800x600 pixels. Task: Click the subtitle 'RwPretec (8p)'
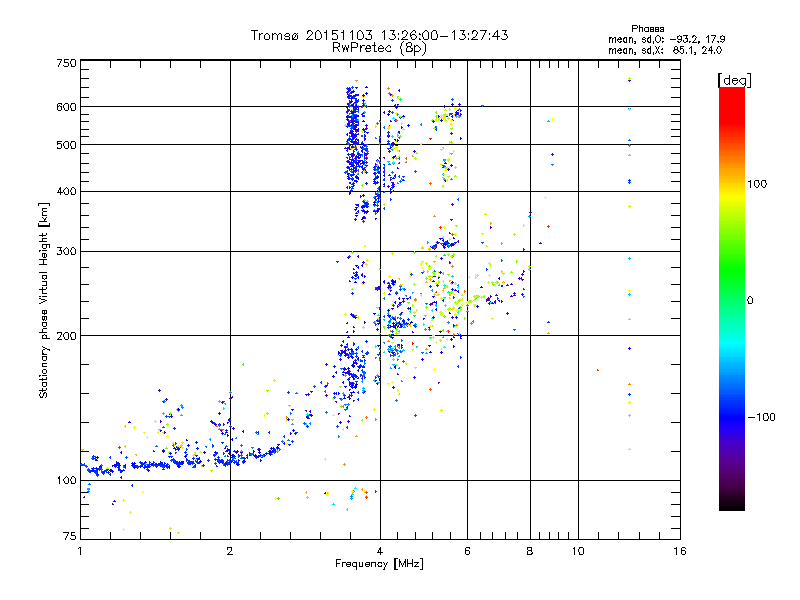coord(379,48)
